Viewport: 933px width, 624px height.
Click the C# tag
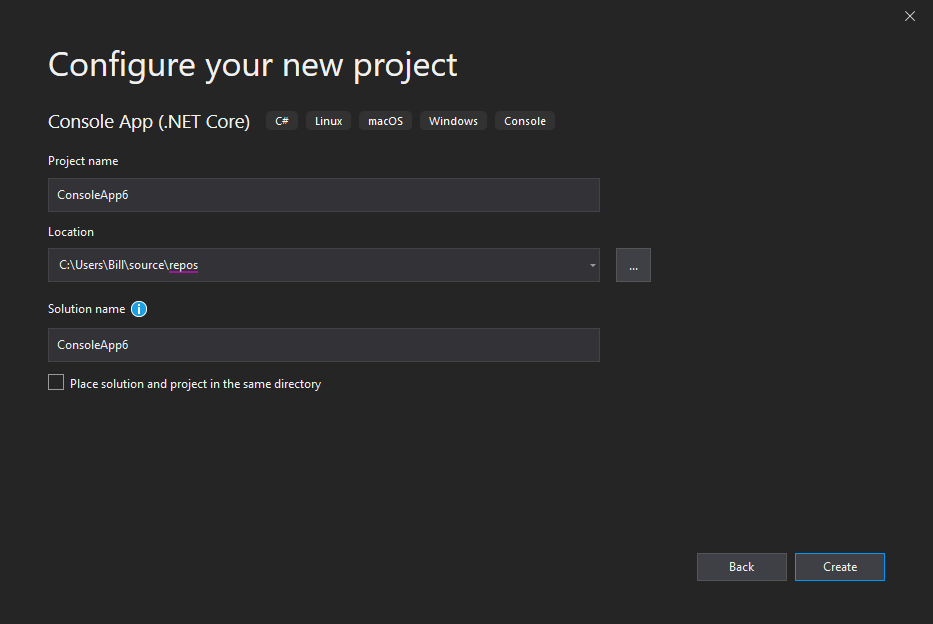[282, 121]
